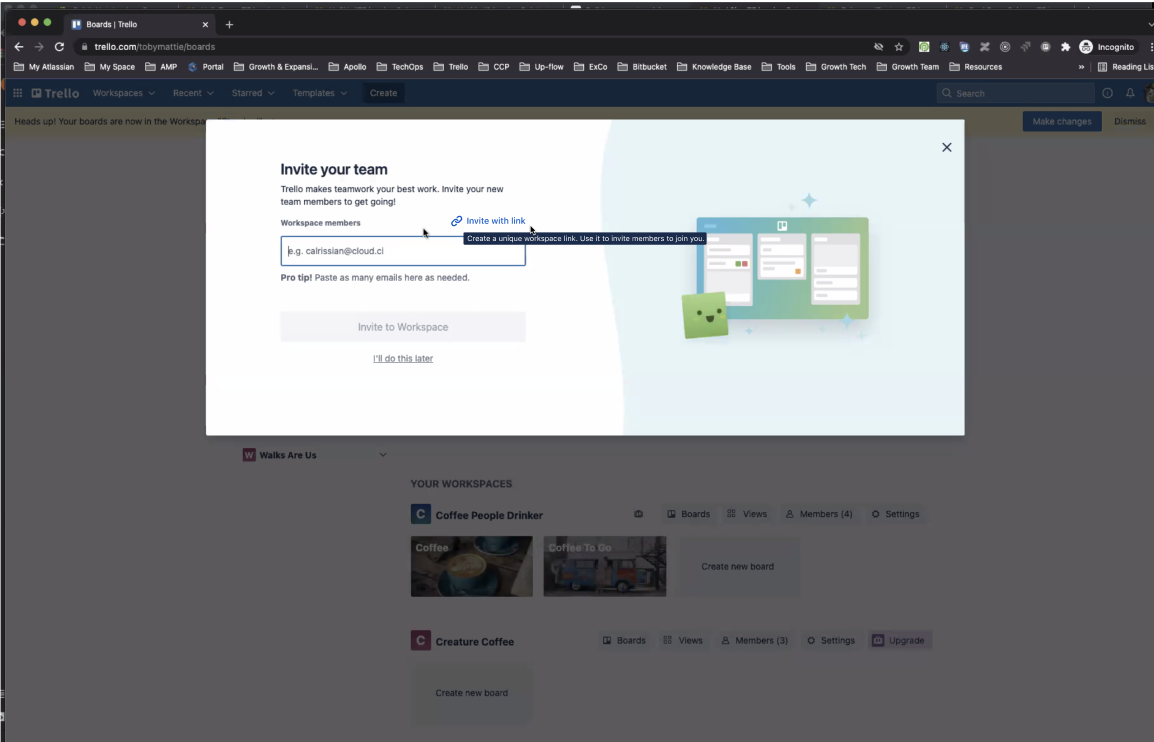This screenshot has width=1154, height=742.
Task: Click the browser back arrow
Action: (x=19, y=47)
